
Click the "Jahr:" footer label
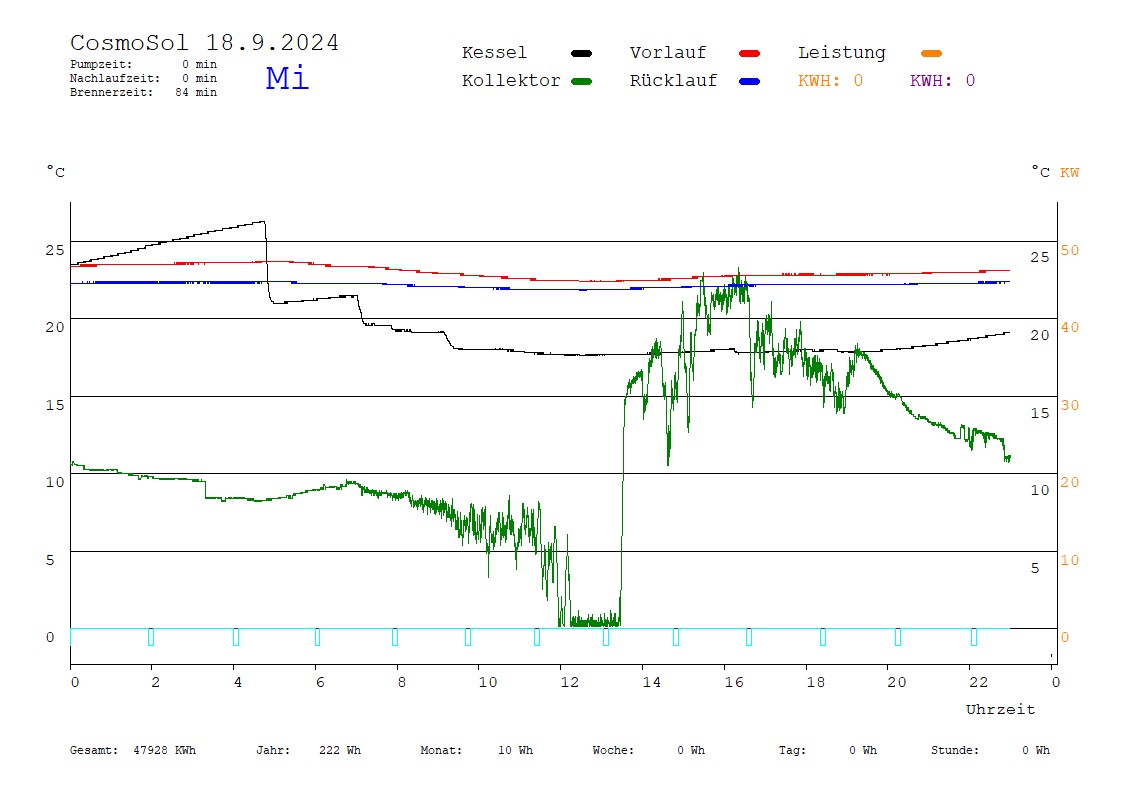273,750
